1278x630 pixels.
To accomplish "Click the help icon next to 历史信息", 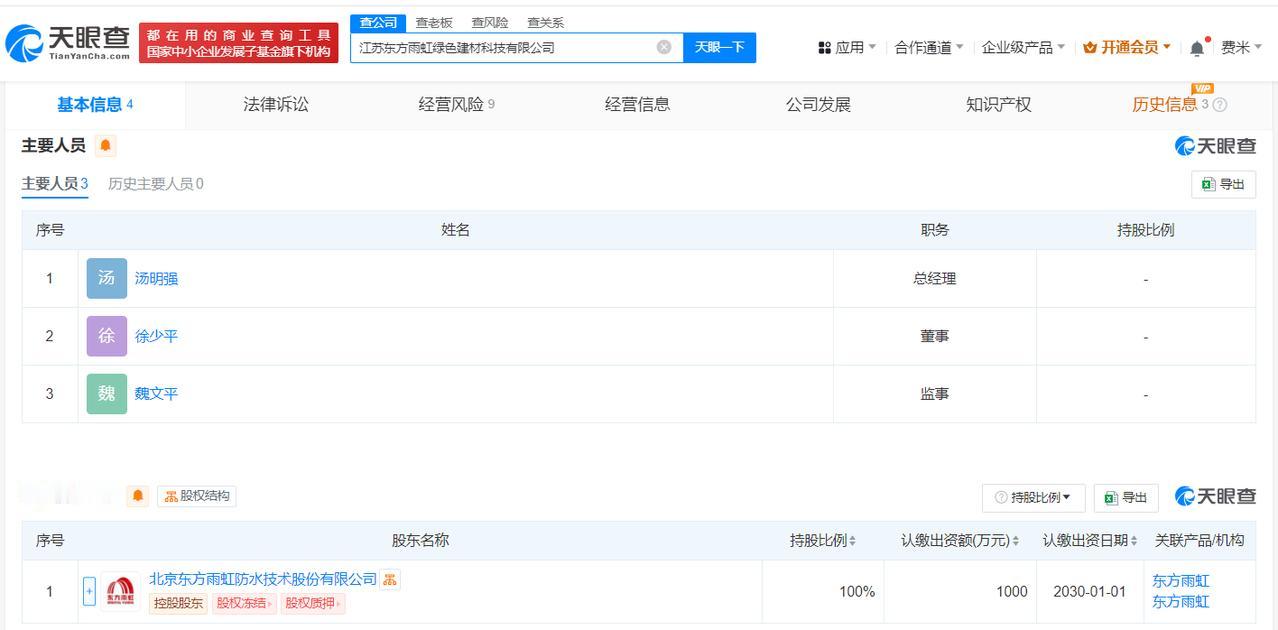I will point(1219,105).
